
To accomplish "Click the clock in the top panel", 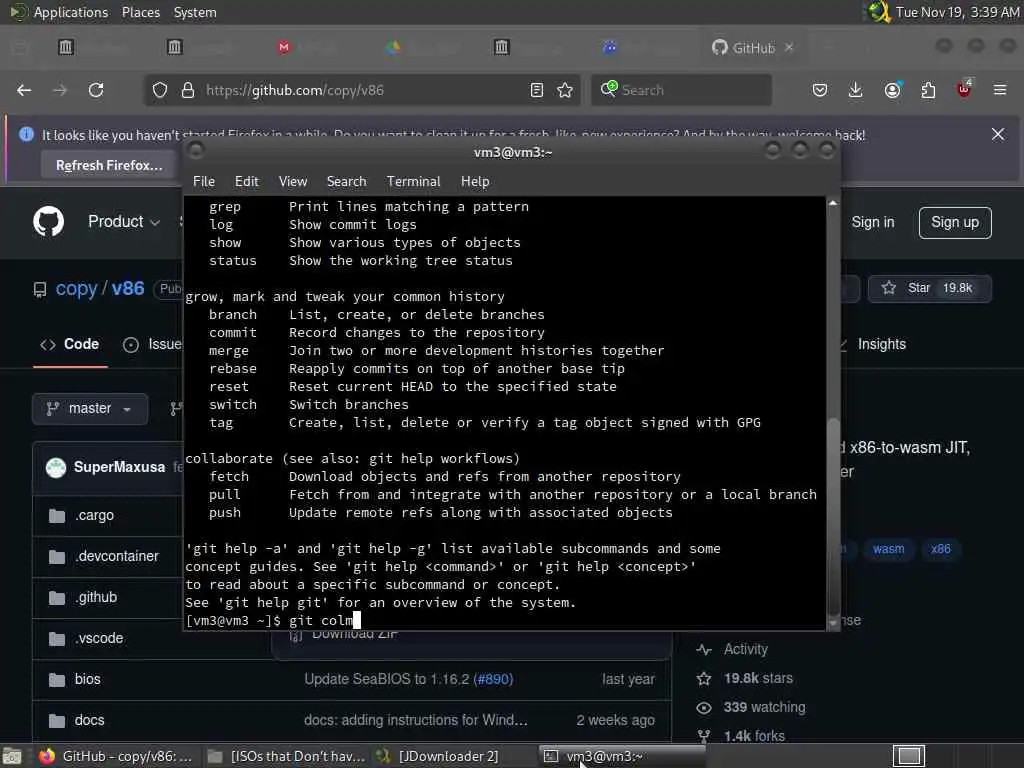I will pos(956,12).
